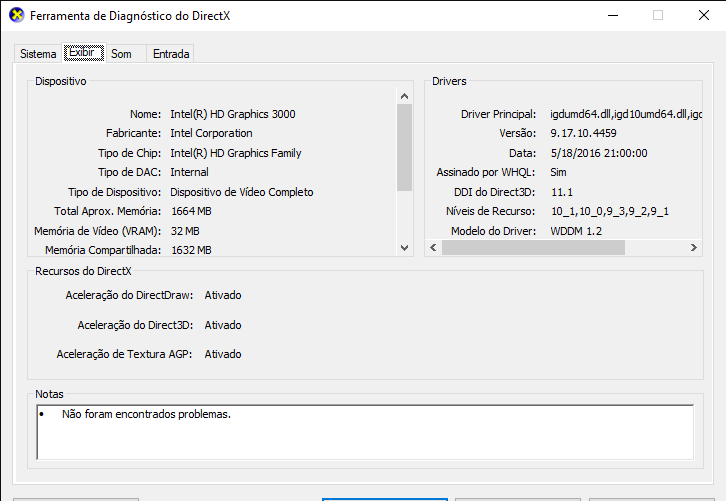Minimize the DirectX diagnostic window
The image size is (726, 501).
(x=613, y=15)
